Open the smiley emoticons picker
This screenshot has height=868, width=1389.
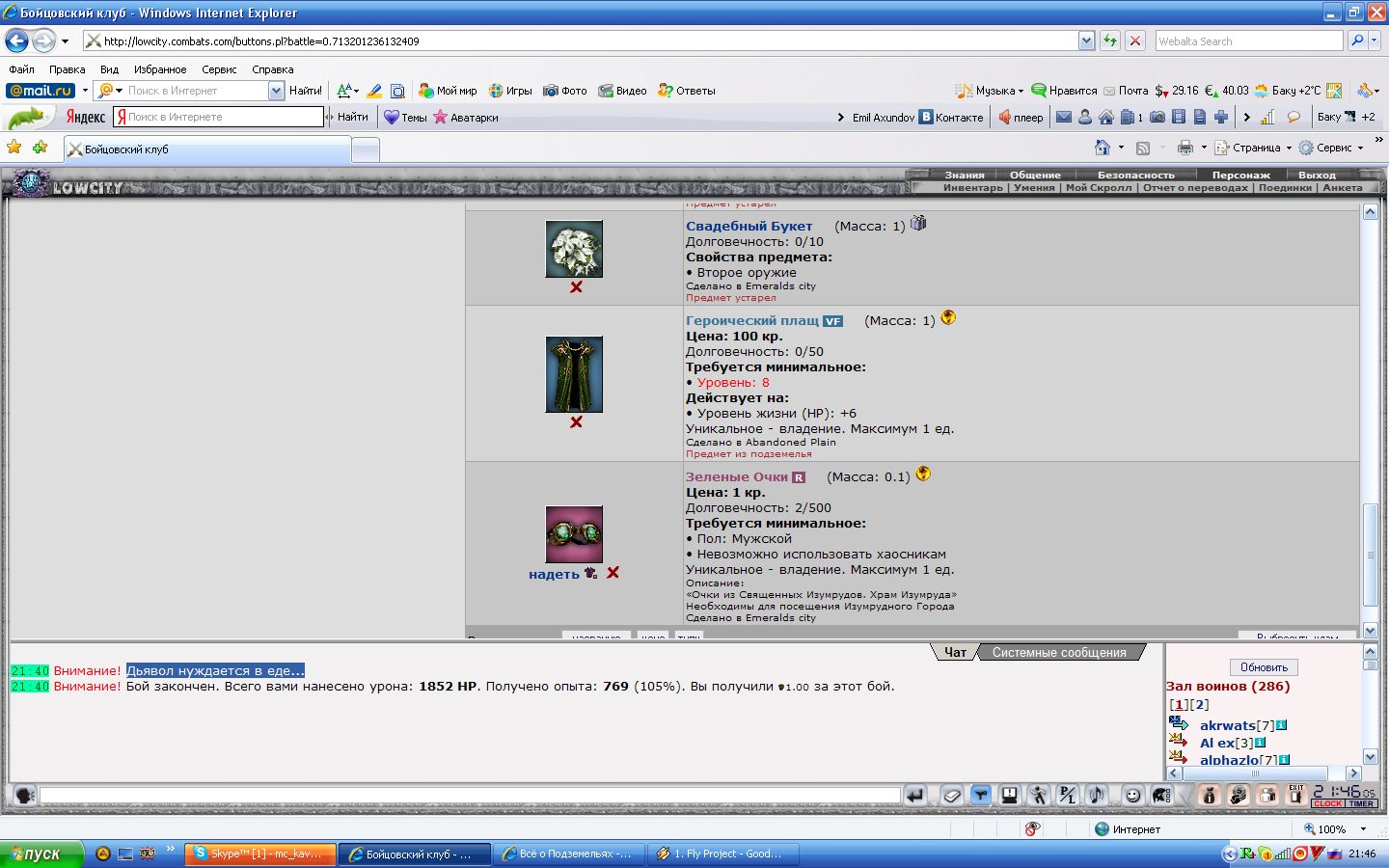click(1133, 796)
